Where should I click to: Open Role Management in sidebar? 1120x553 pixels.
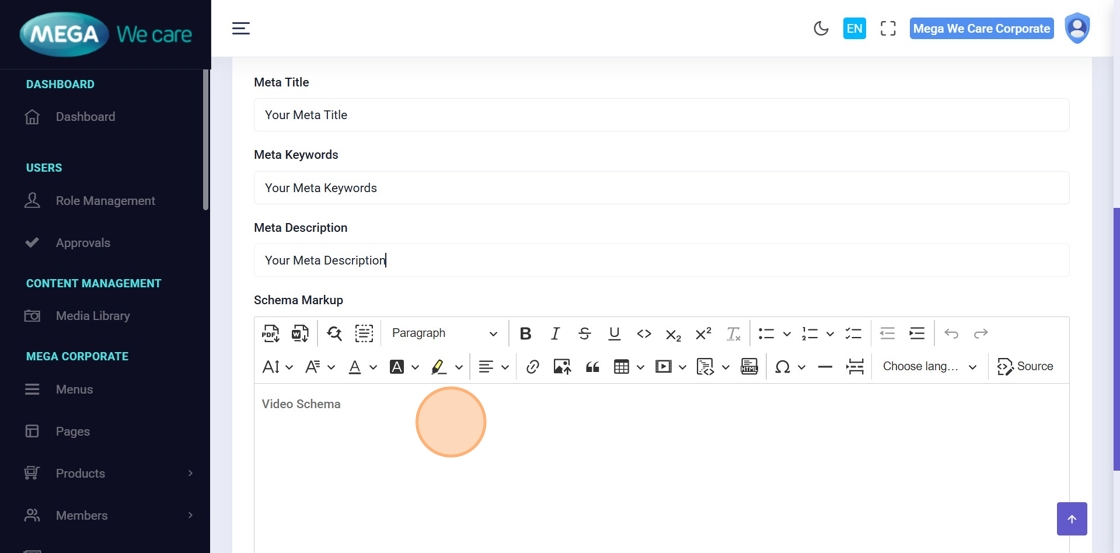coord(105,201)
